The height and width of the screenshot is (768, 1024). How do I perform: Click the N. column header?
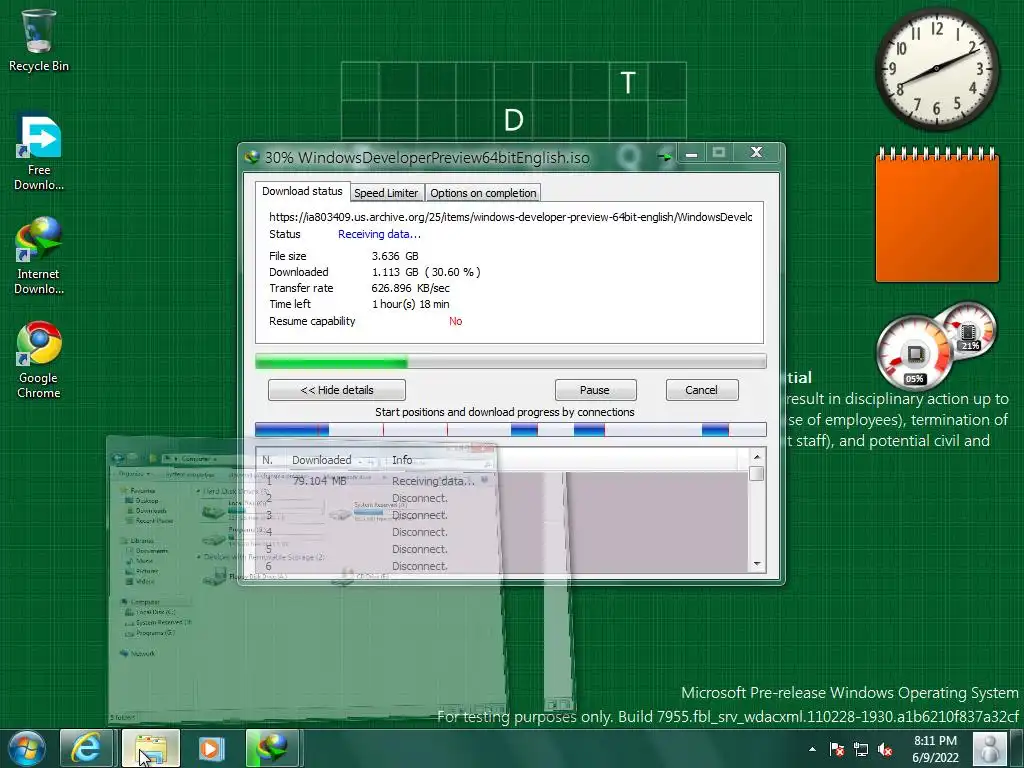pyautogui.click(x=268, y=460)
